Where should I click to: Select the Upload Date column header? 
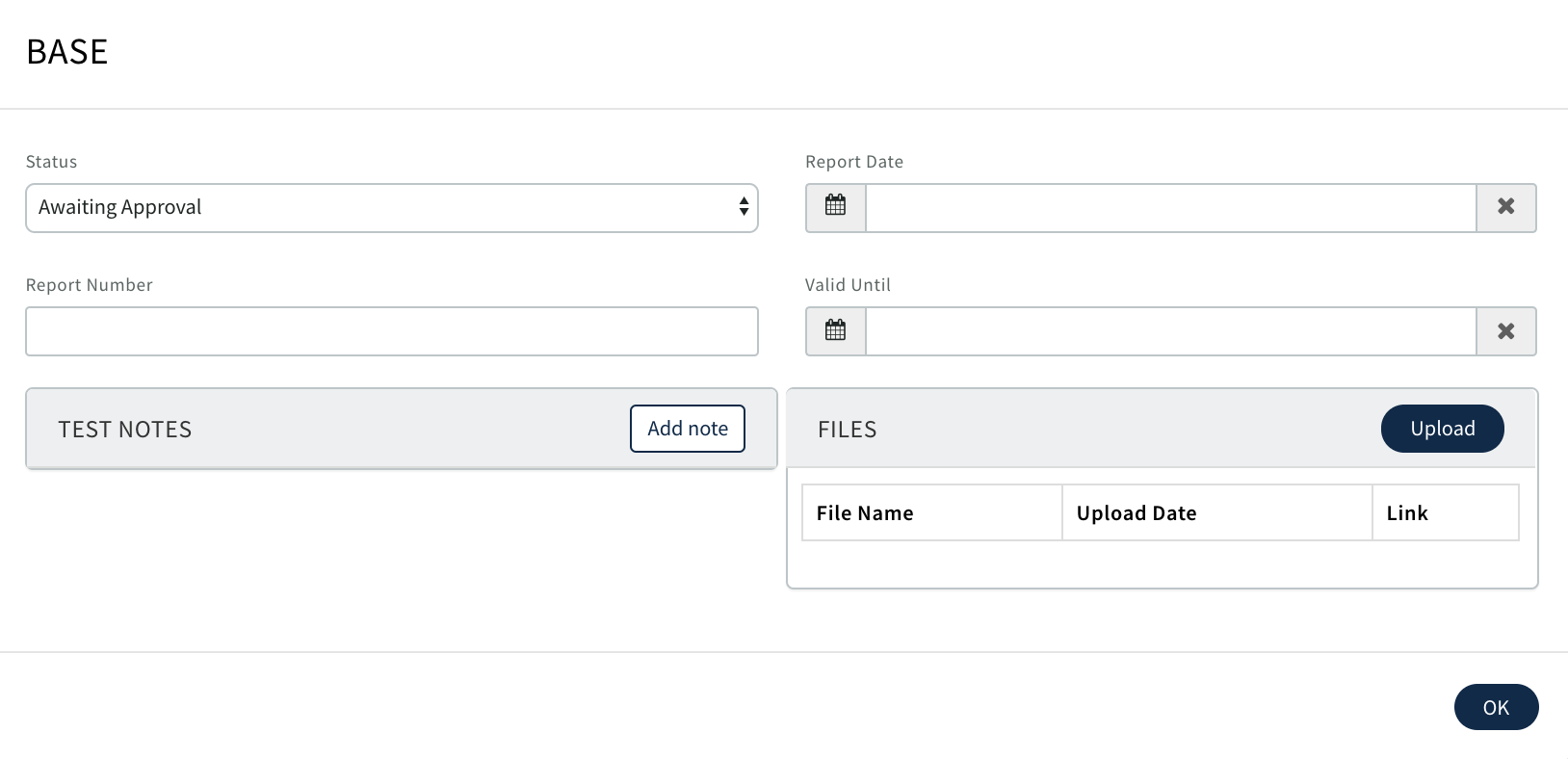[1137, 513]
